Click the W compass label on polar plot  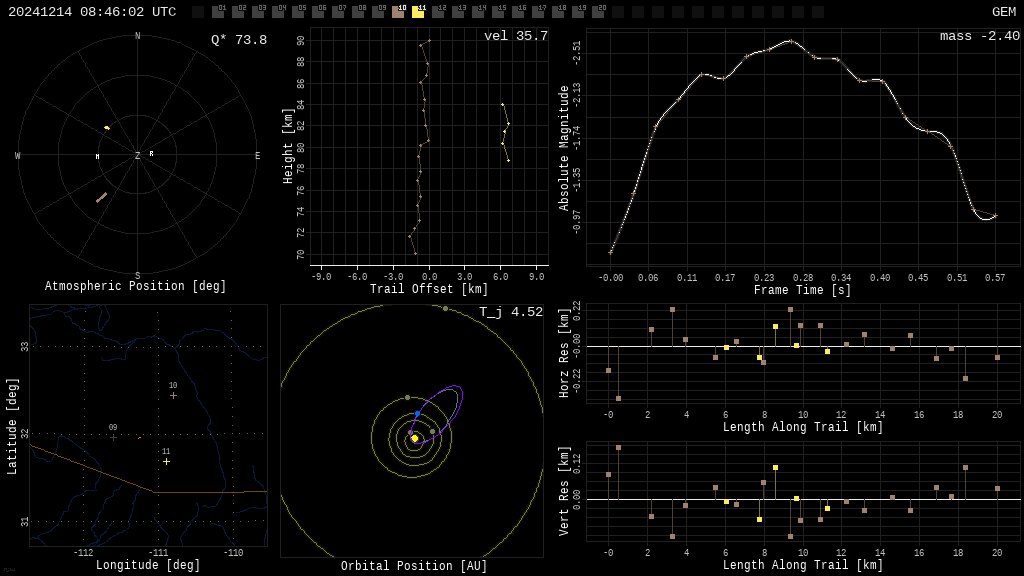pyautogui.click(x=18, y=155)
